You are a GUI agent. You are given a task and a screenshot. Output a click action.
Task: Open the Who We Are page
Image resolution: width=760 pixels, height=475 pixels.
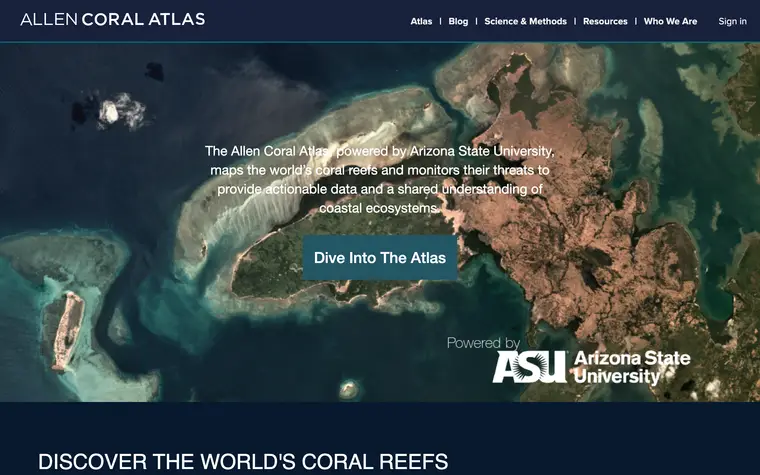[670, 21]
